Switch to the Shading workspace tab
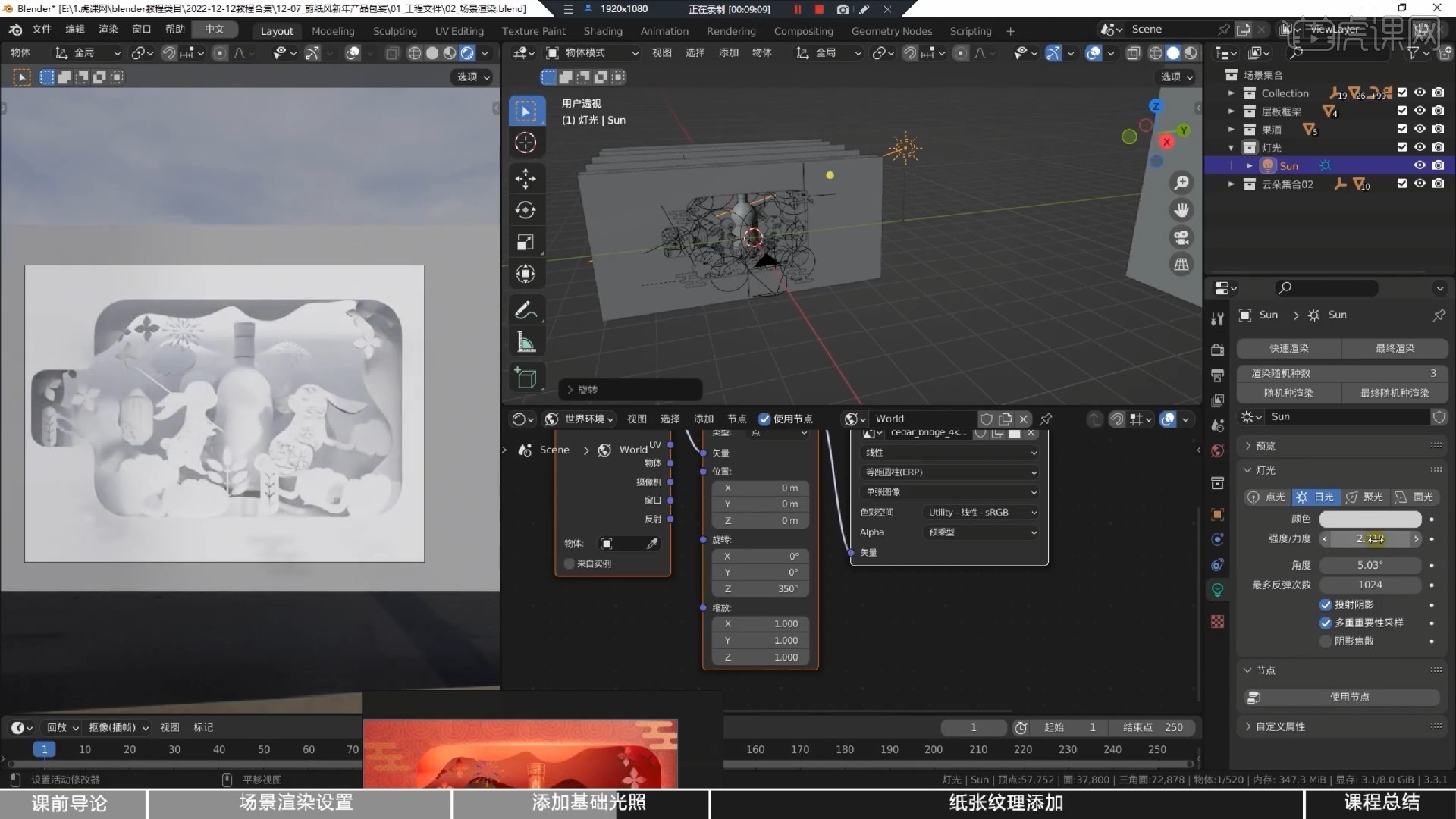Screen dimensions: 1456x819 click(603, 31)
